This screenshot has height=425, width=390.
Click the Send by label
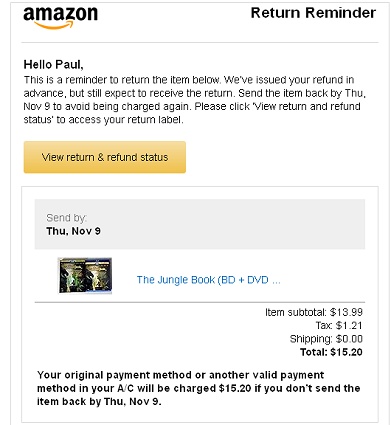tap(66, 218)
